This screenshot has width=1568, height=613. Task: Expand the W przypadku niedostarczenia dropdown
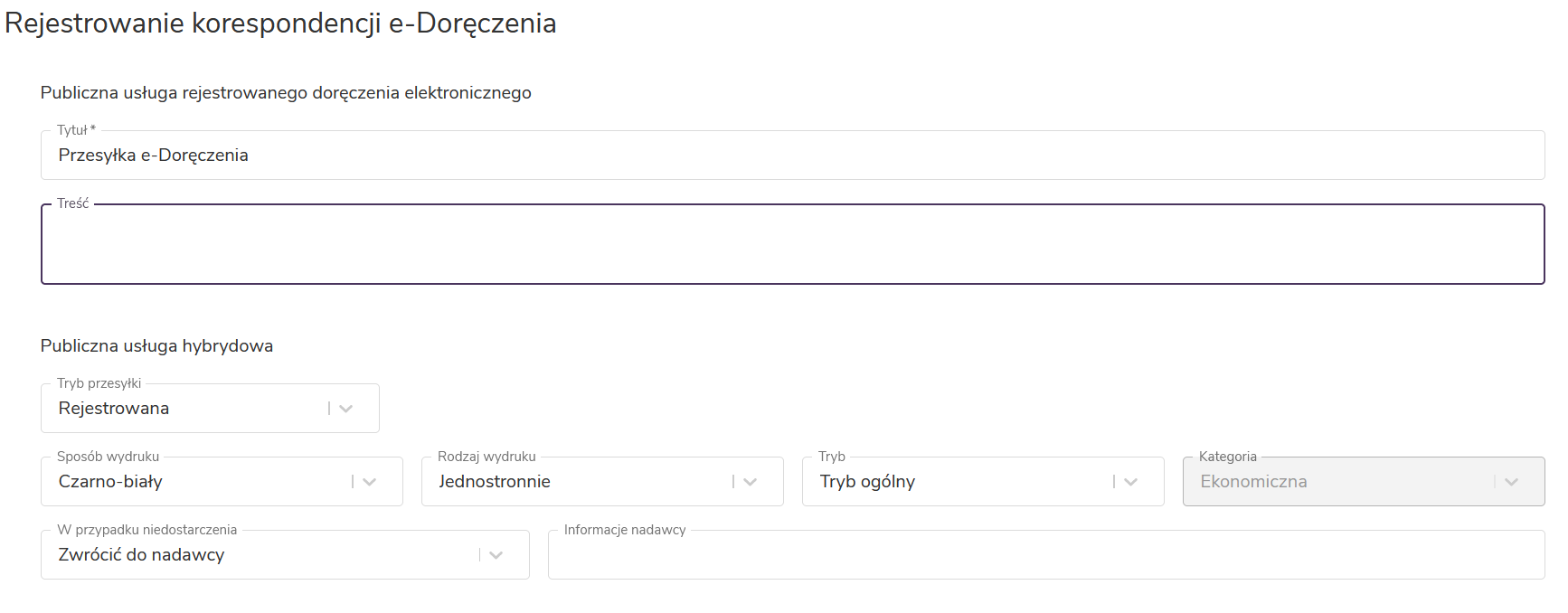click(262, 555)
